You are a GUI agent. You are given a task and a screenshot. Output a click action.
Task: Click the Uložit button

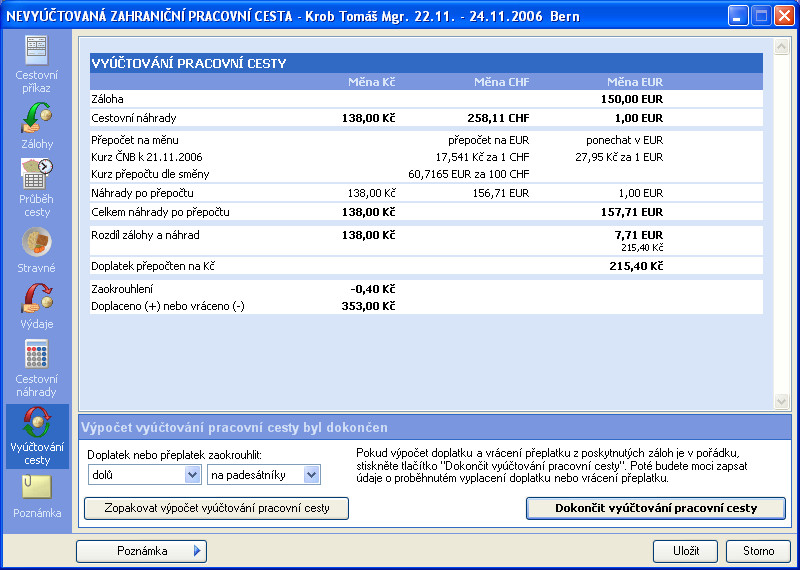pos(685,551)
